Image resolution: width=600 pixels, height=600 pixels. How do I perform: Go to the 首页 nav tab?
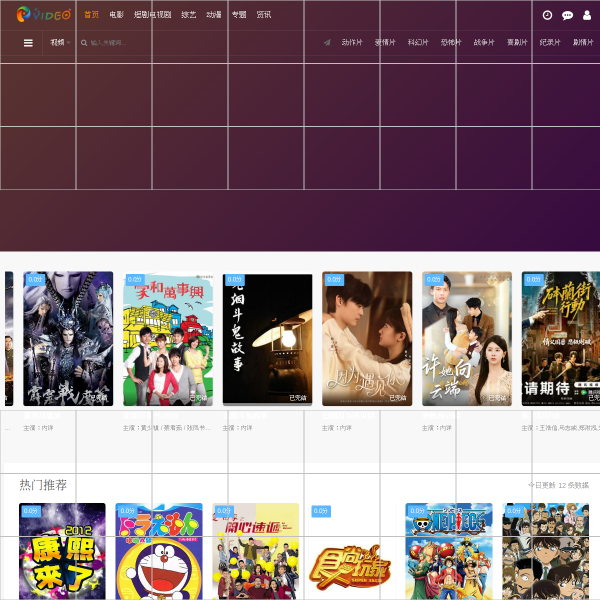tap(91, 15)
